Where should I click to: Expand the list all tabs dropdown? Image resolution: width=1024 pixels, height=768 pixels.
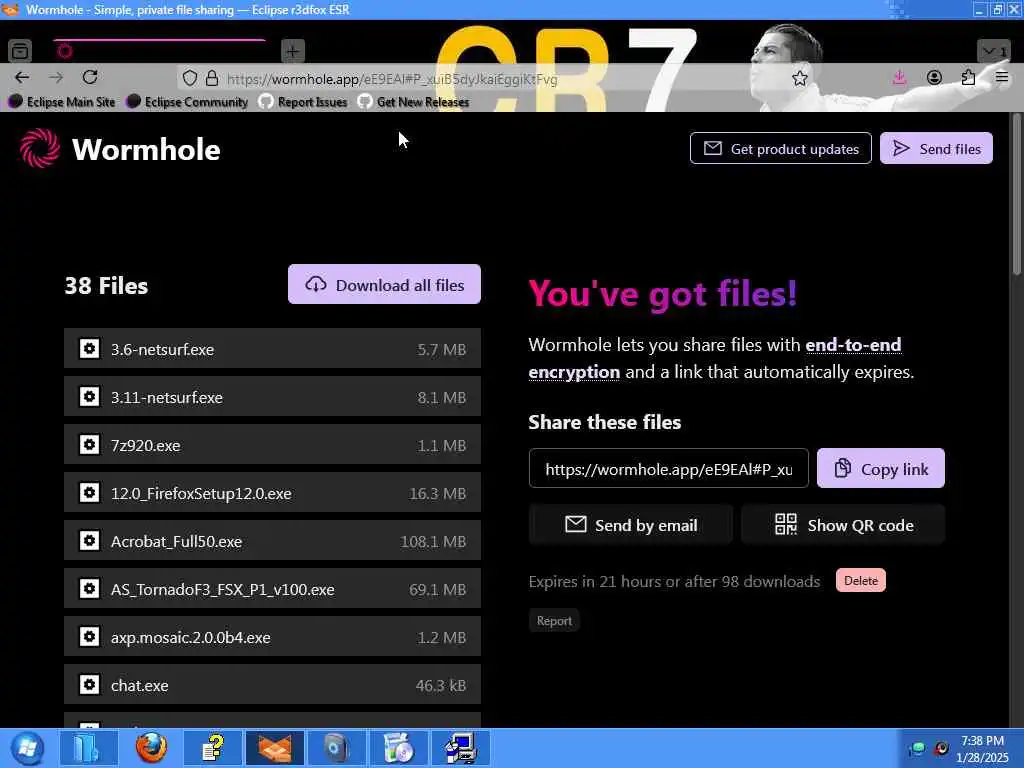coord(994,51)
